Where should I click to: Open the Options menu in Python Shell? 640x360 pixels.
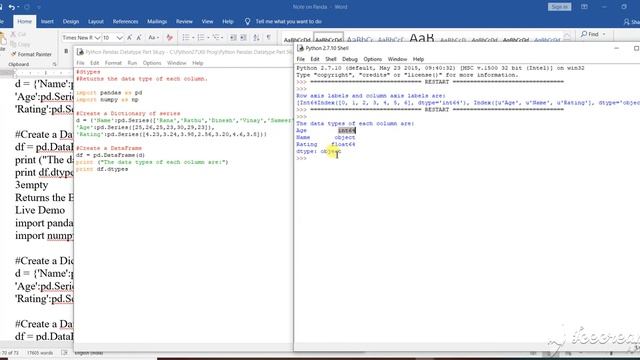(373, 59)
